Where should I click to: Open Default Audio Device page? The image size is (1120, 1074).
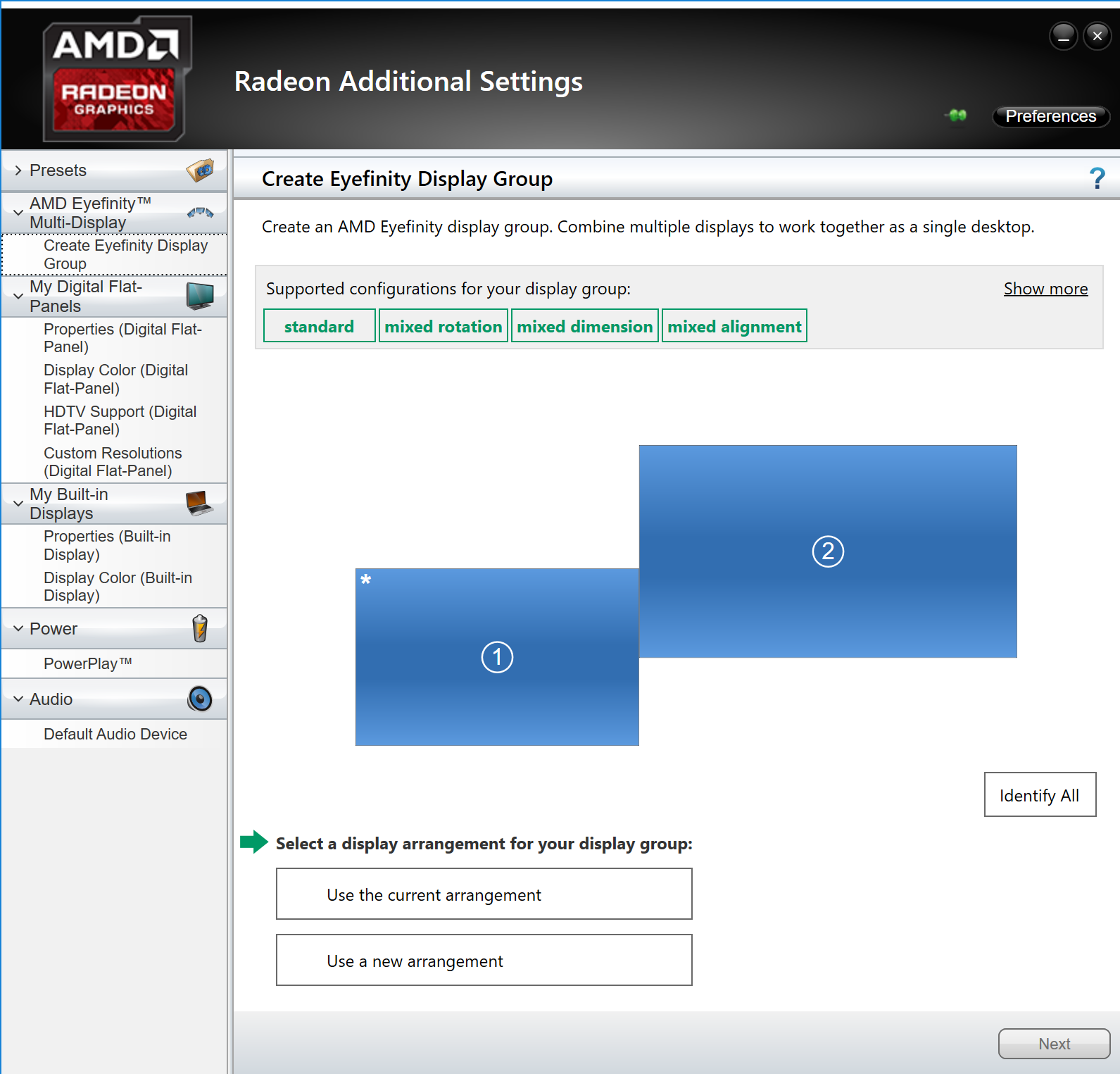point(115,734)
